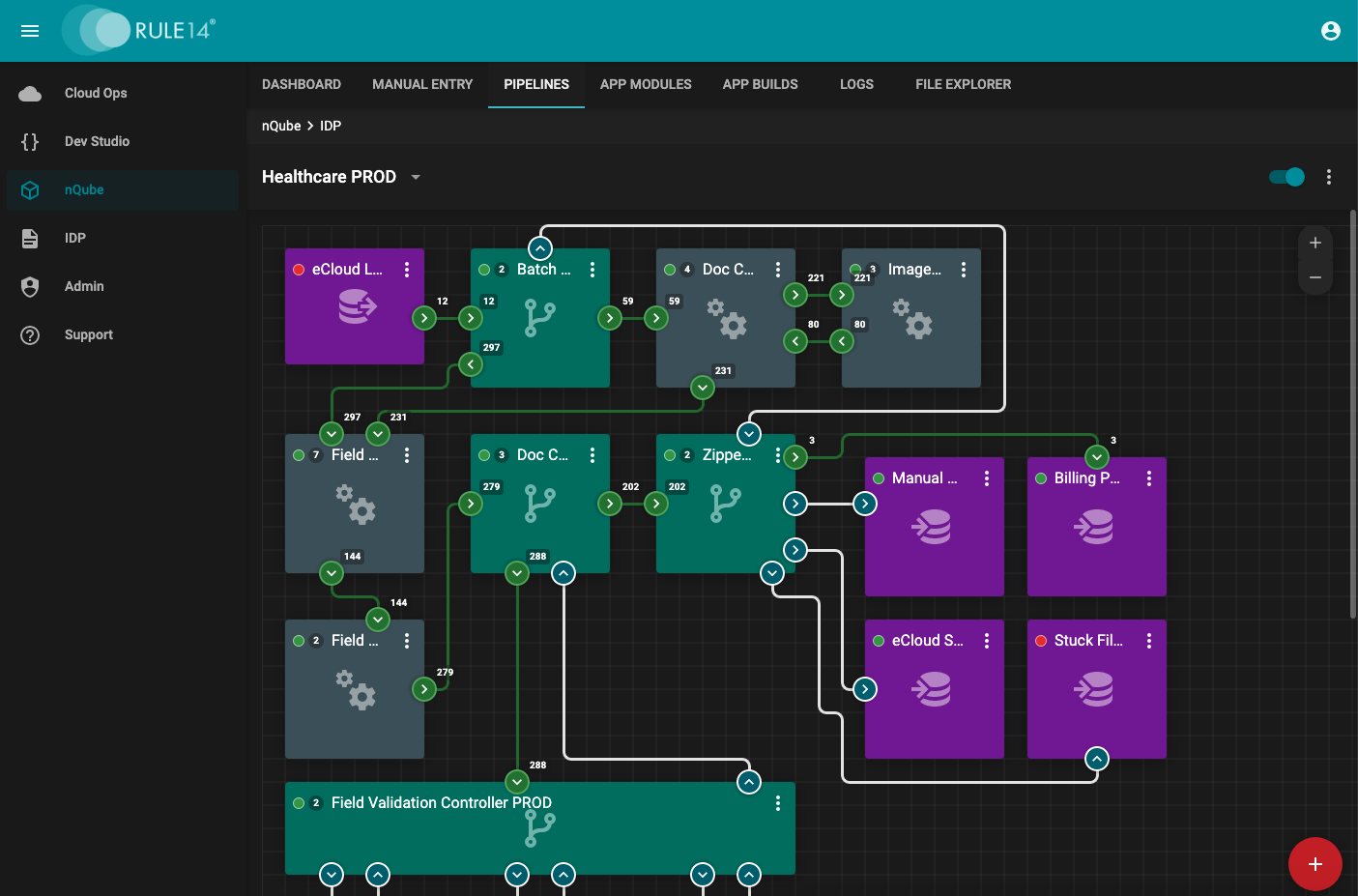Viewport: 1358px width, 896px height.
Task: Open the Field Validation Controller options menu
Action: click(x=777, y=803)
